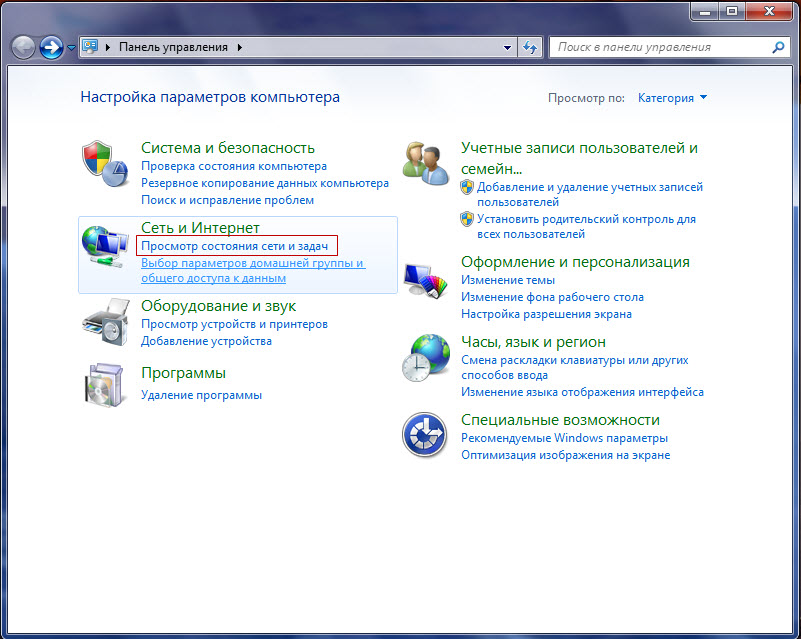Open the Категория view-by dropdown
The image size is (801, 639).
[x=672, y=98]
